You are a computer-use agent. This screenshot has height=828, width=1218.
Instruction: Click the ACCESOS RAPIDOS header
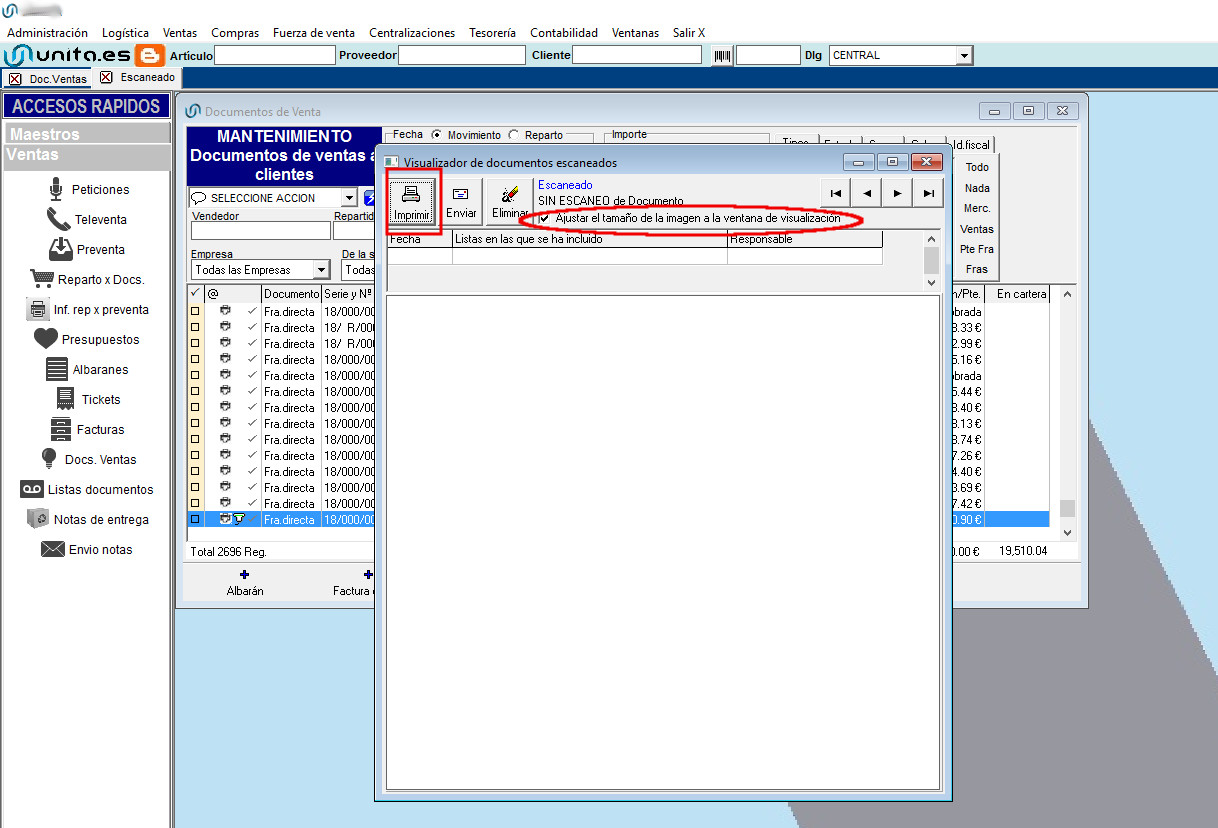point(86,106)
